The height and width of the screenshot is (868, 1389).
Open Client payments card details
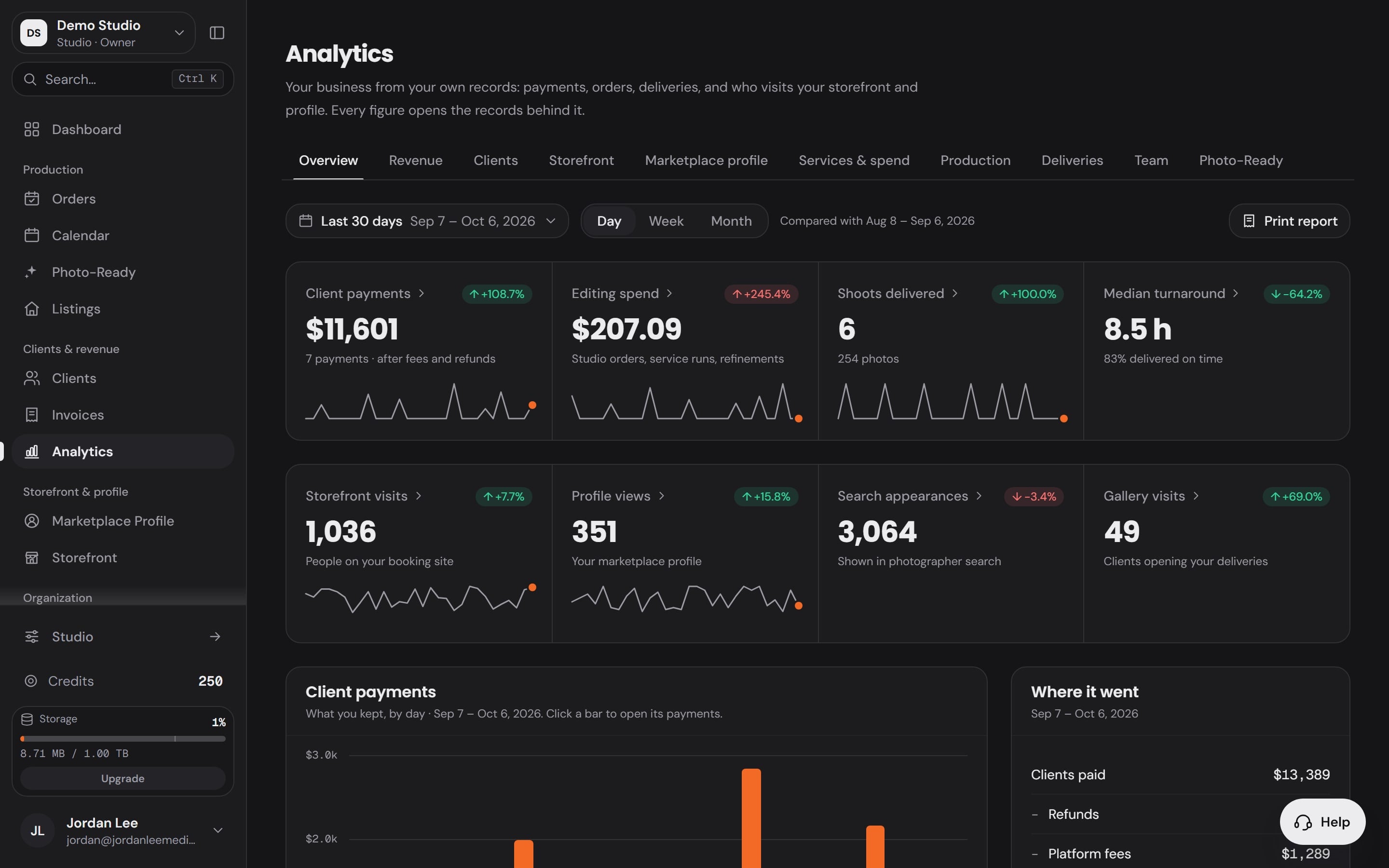(x=365, y=293)
